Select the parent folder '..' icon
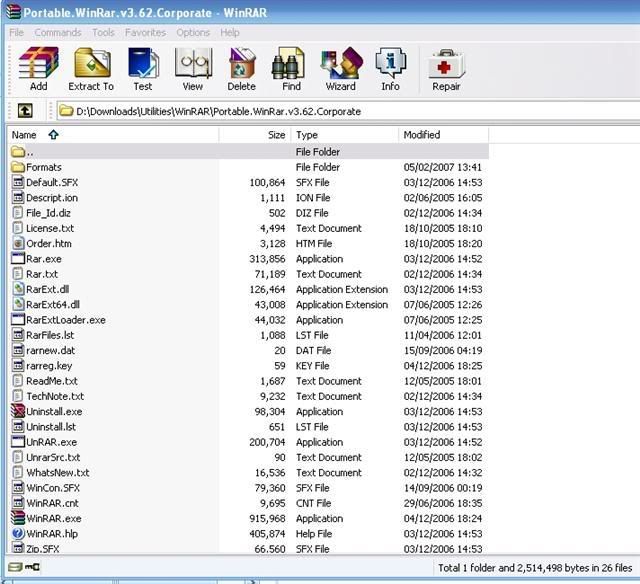The image size is (640, 584). (x=18, y=152)
